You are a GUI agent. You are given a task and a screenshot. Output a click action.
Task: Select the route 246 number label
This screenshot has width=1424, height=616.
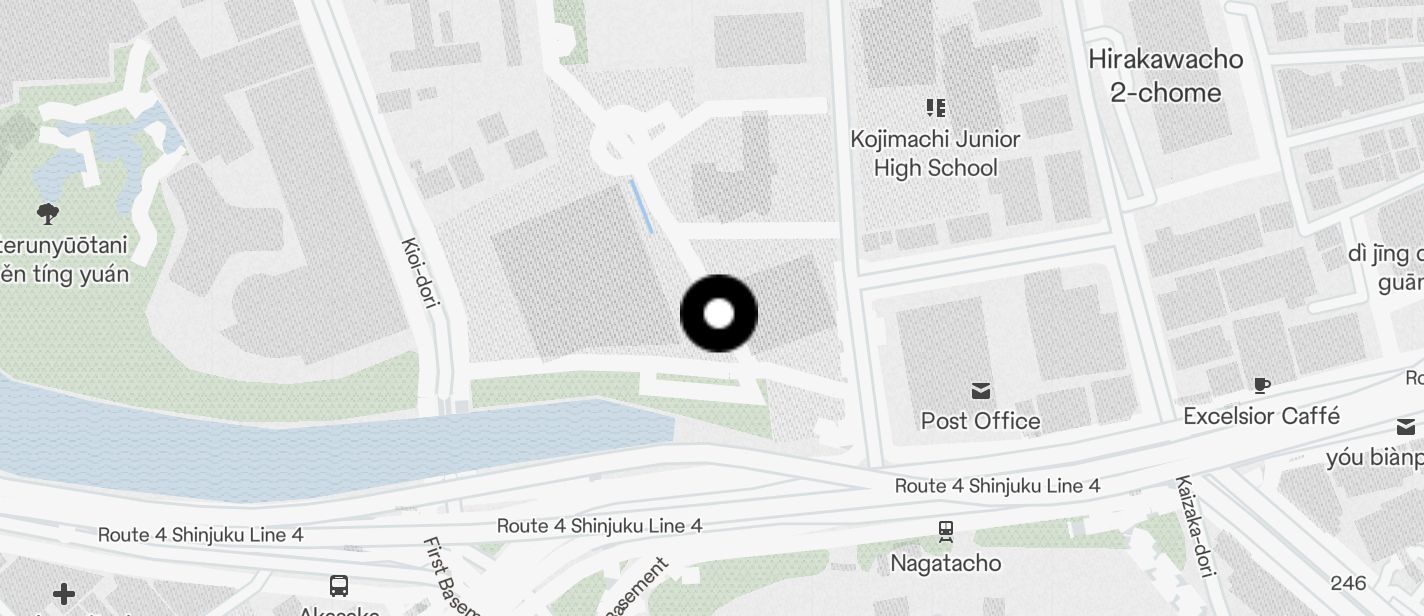[1348, 582]
